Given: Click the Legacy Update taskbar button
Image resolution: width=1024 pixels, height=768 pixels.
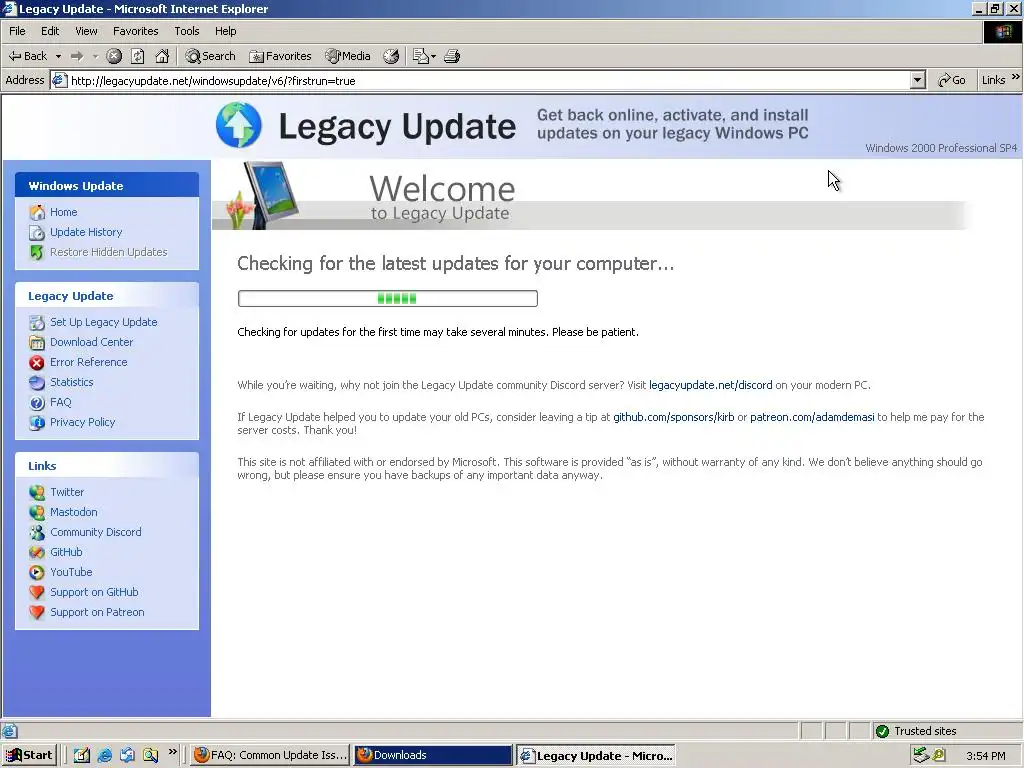Looking at the screenshot, I should 596,756.
